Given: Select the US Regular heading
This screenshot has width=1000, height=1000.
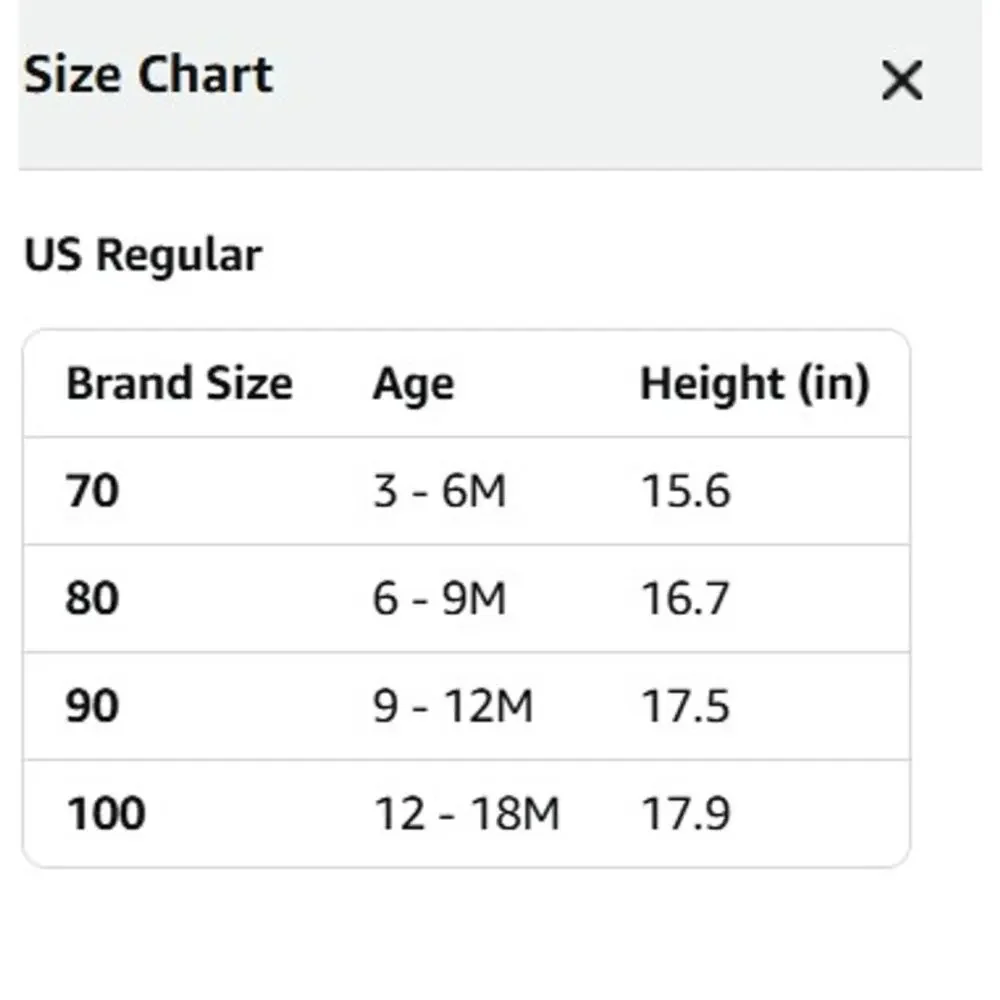Looking at the screenshot, I should tap(143, 256).
